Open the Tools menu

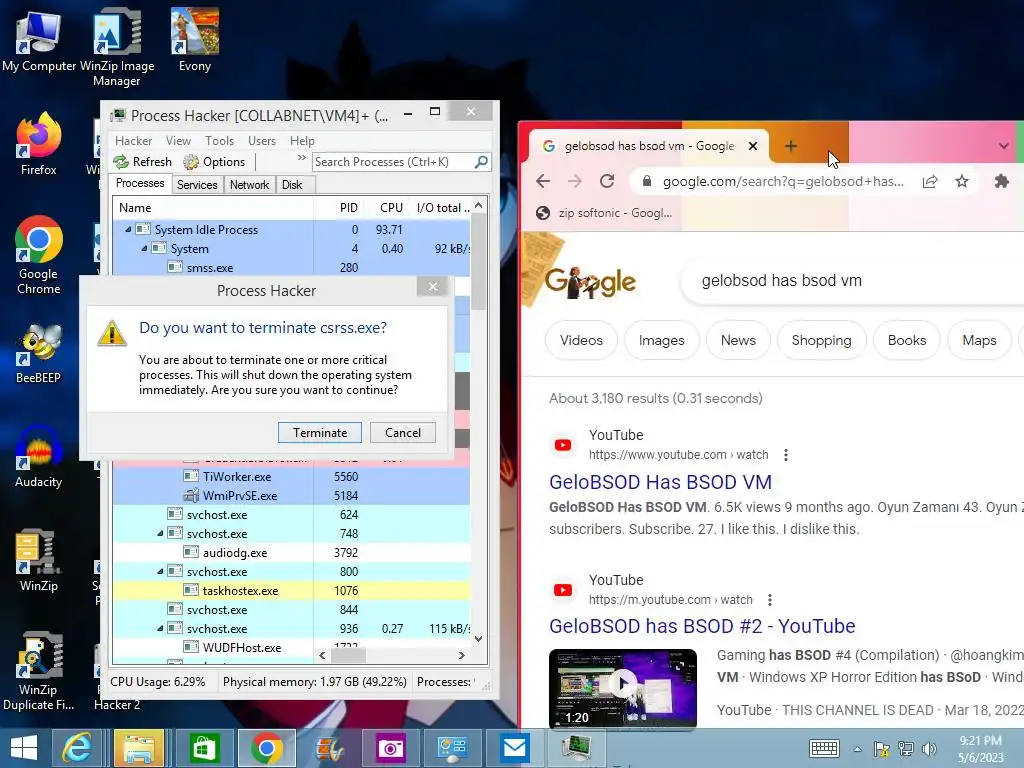tap(219, 140)
